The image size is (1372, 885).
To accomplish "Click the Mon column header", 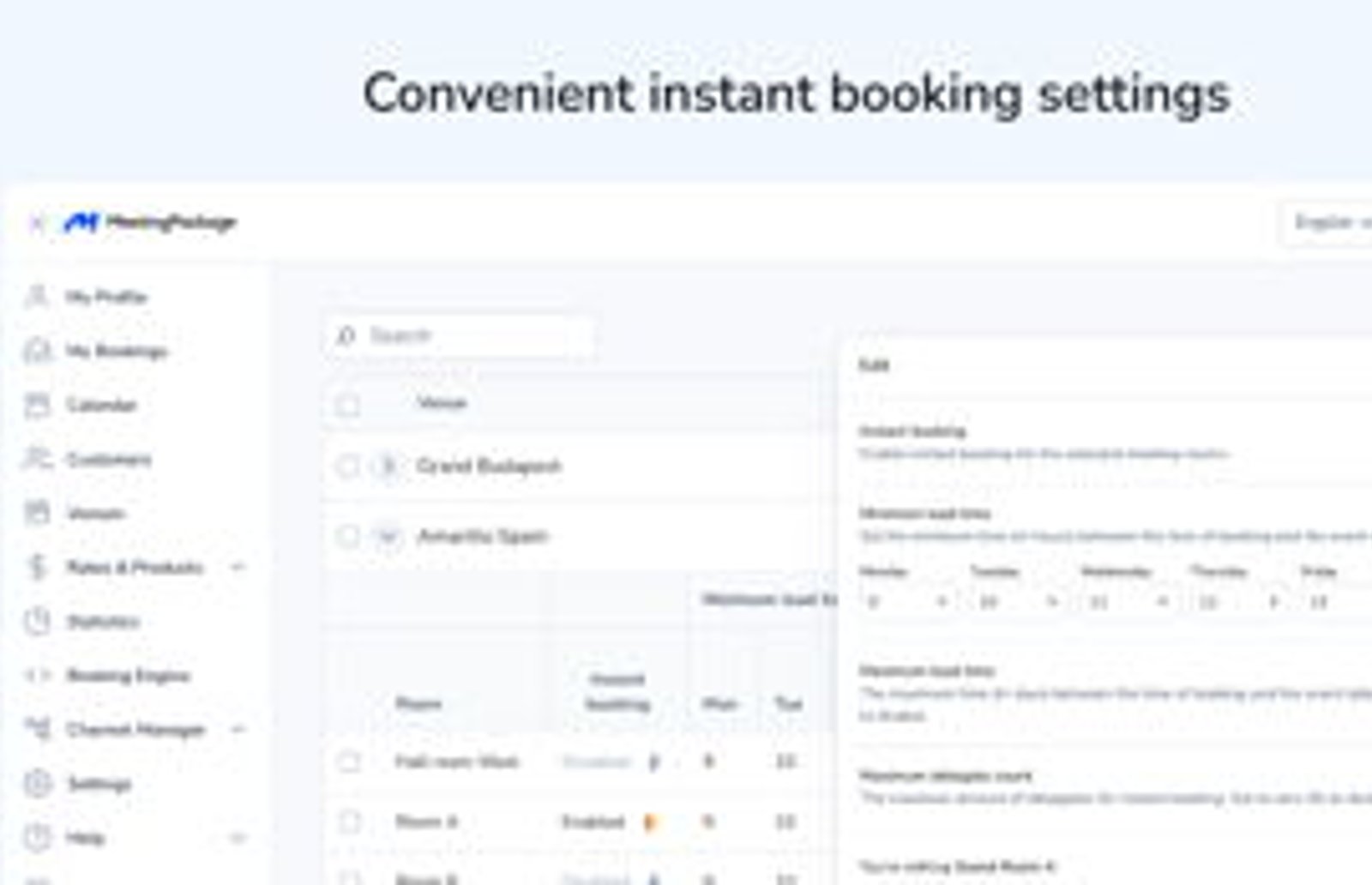I will 719,704.
